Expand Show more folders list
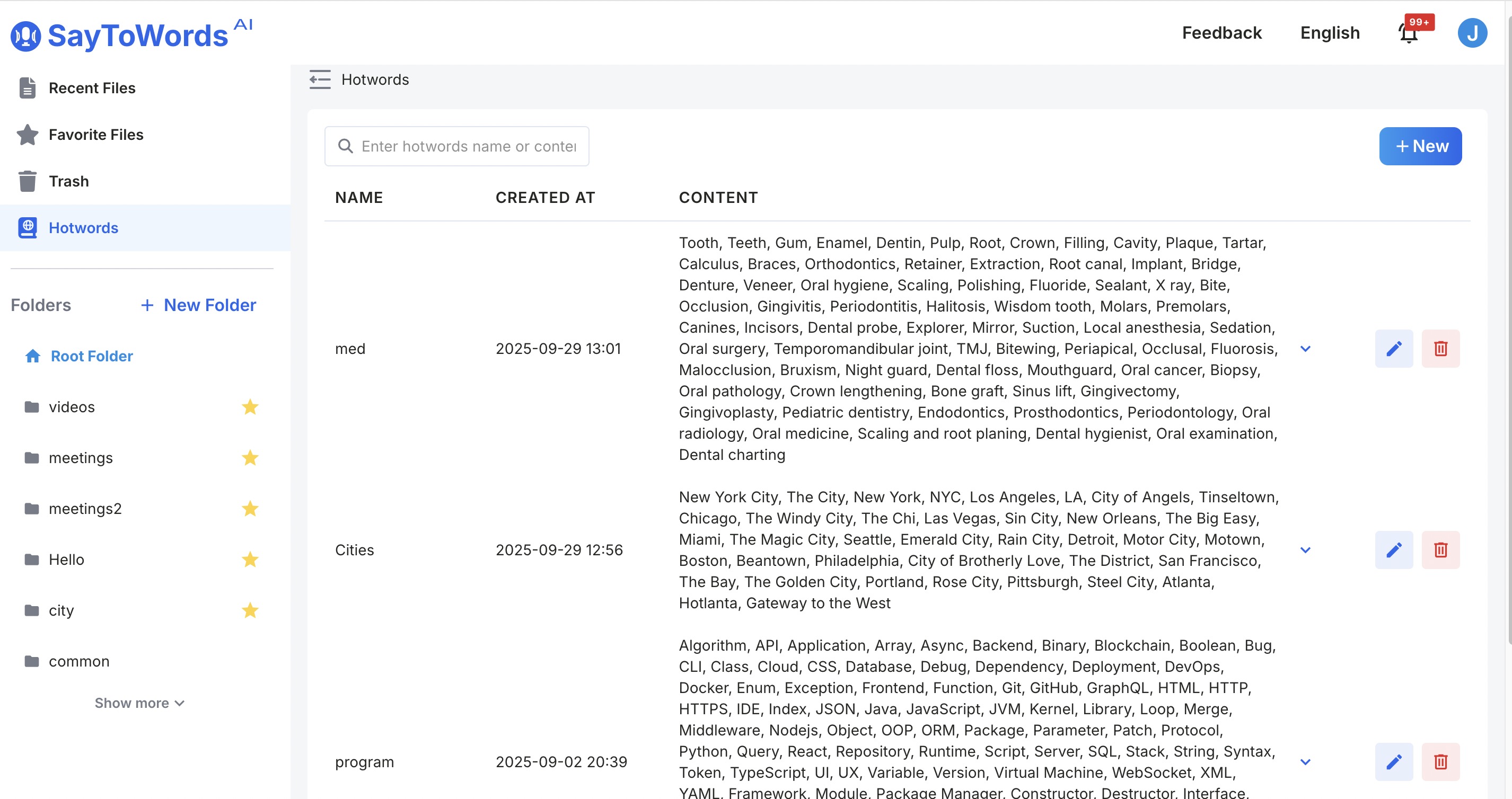This screenshot has width=1512, height=799. [140, 703]
